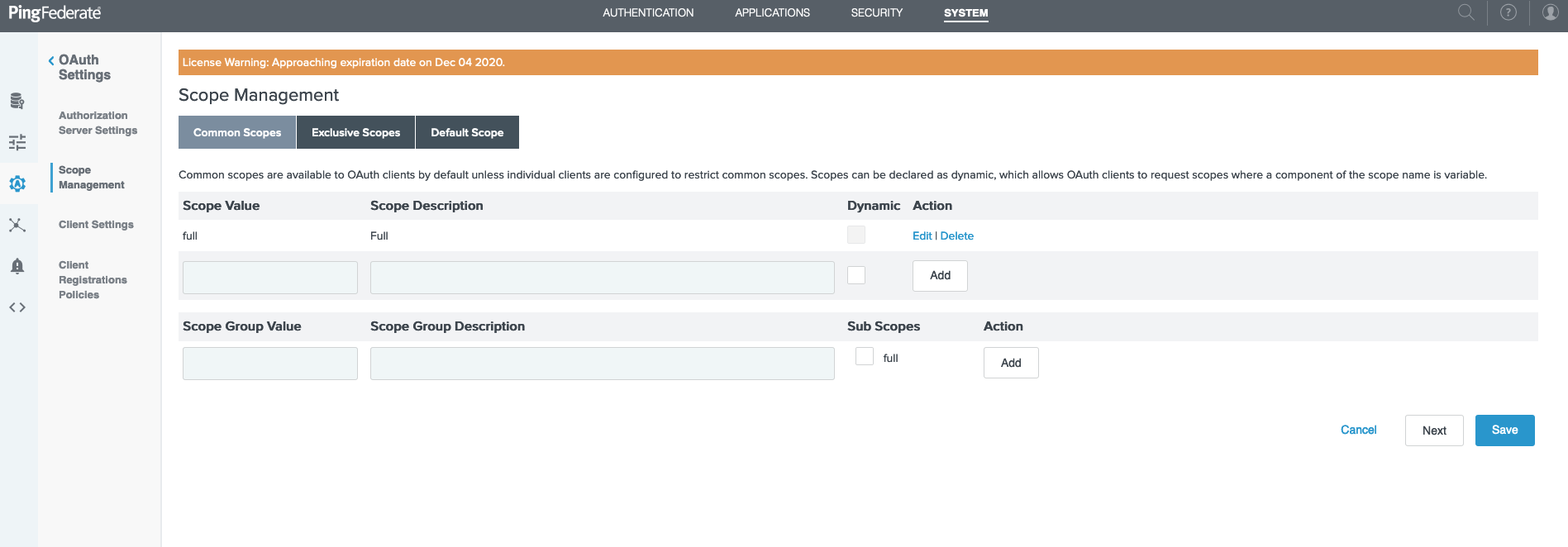
Task: Open the data stores database-key sidebar icon
Action: coord(17,101)
